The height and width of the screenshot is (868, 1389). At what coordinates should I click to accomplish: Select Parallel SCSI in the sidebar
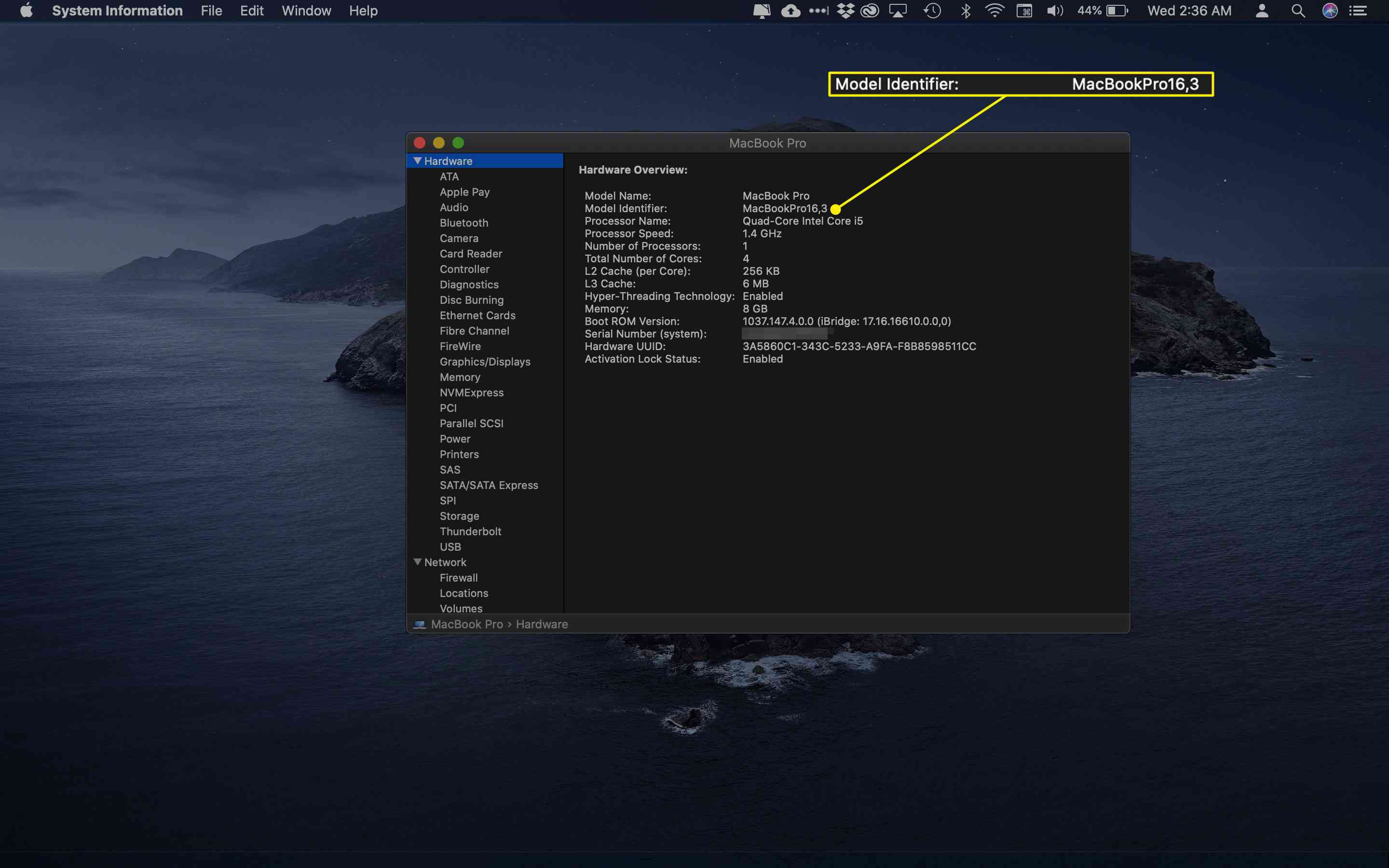coord(471,424)
